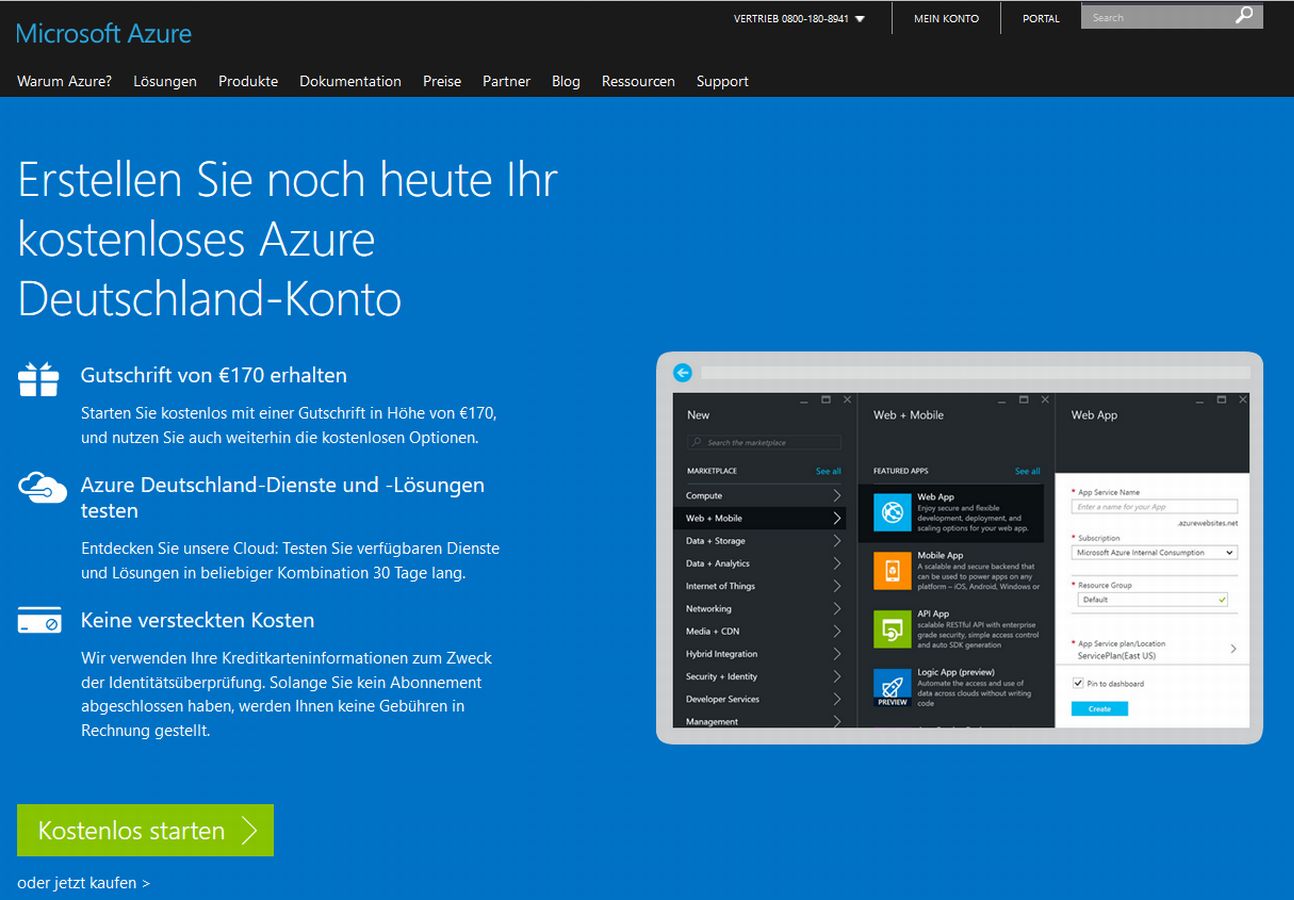Viewport: 1294px width, 900px height.
Task: Click the blue Web App globe icon
Action: (x=892, y=512)
